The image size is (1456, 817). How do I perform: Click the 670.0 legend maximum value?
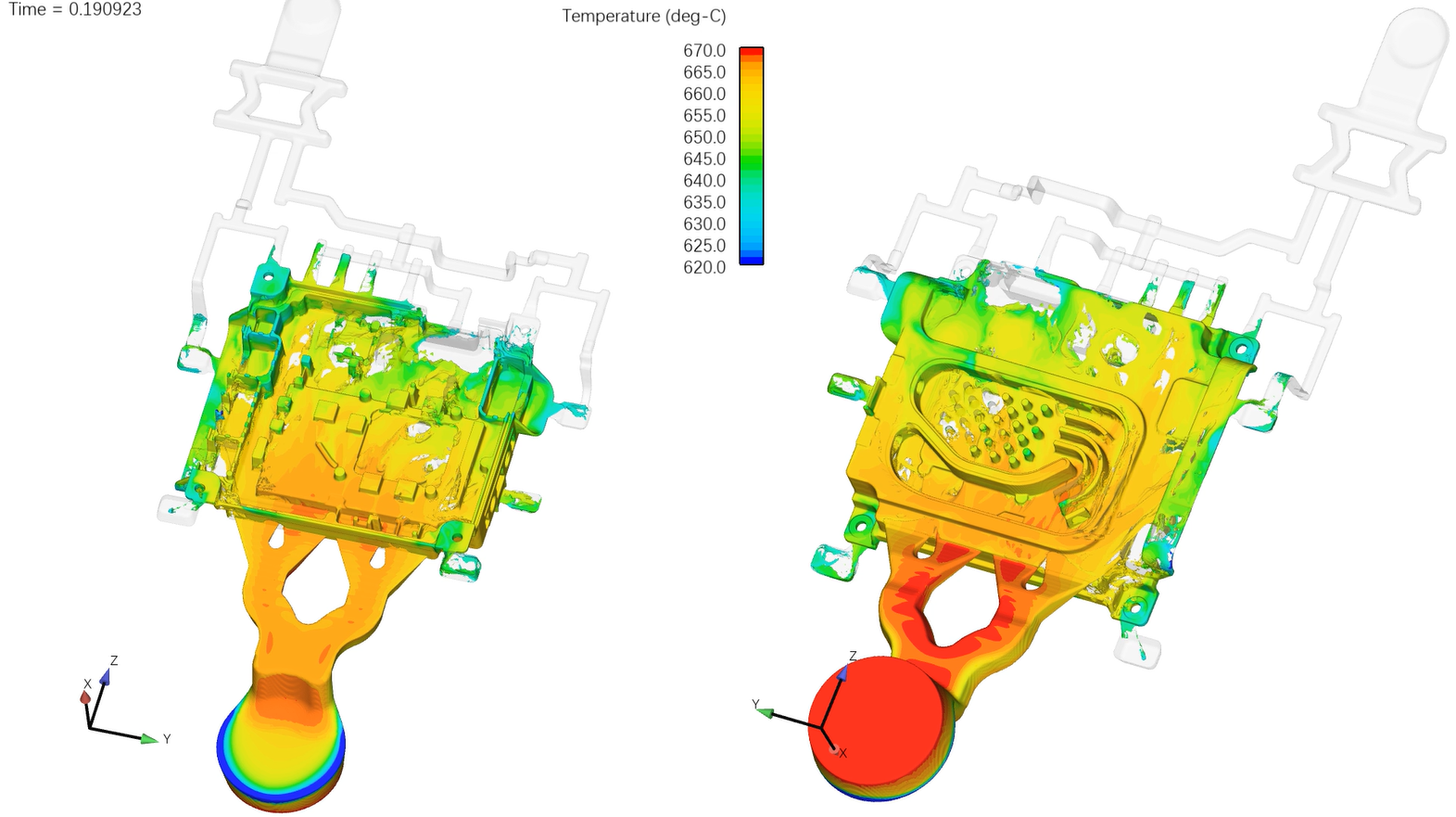click(x=703, y=51)
